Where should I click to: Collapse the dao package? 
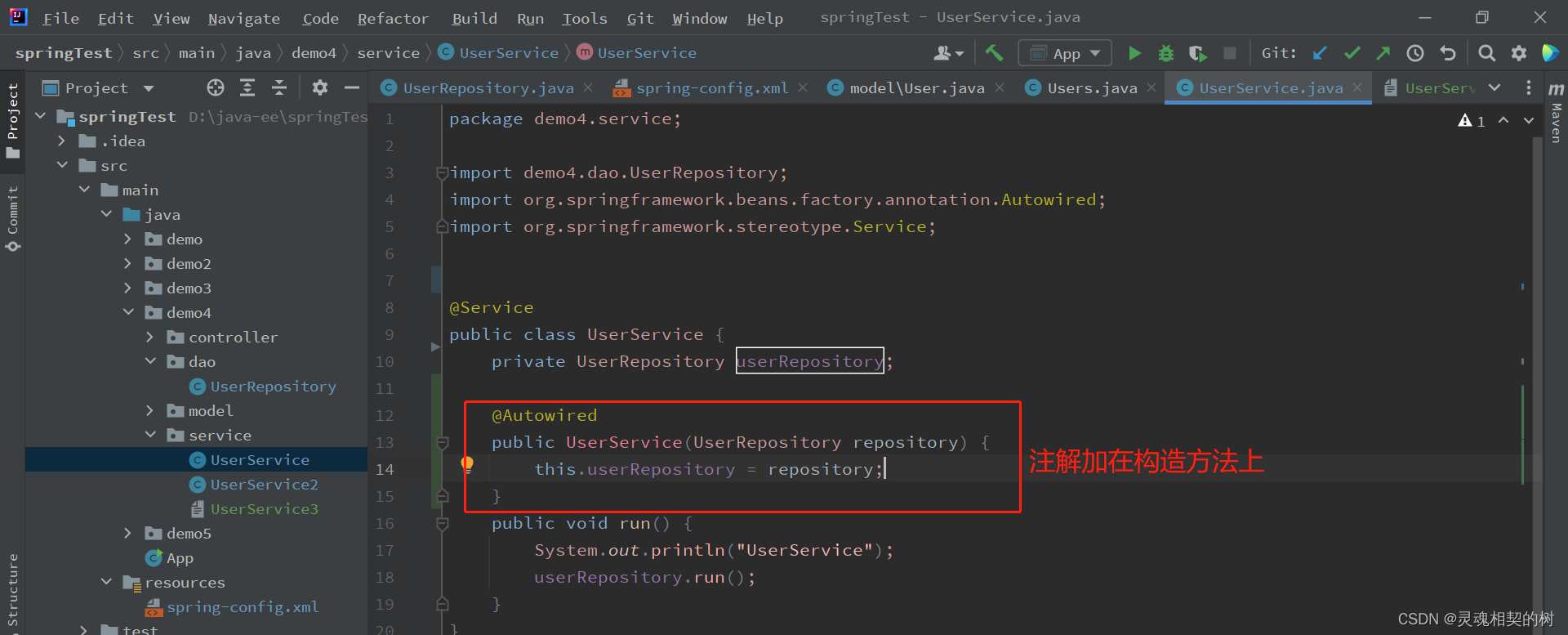click(150, 362)
